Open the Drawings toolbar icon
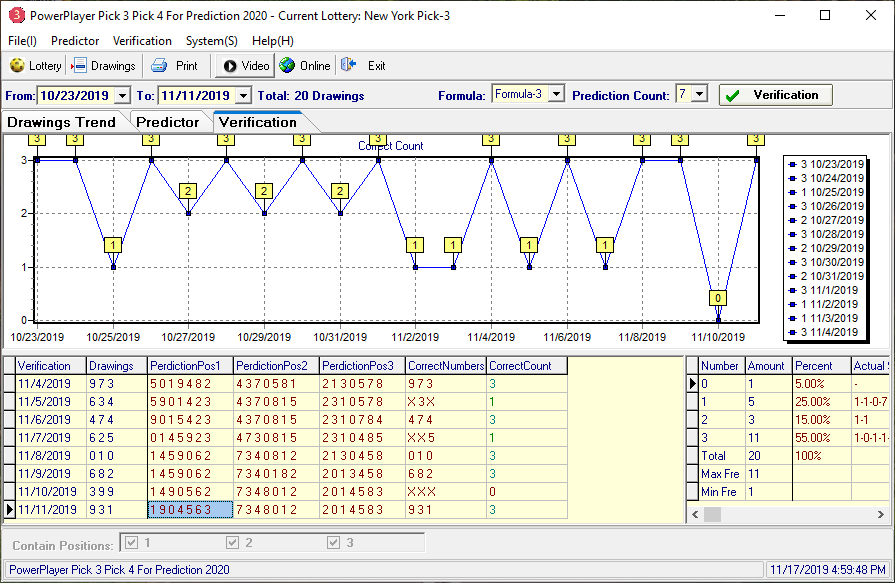895x583 pixels. [79, 66]
